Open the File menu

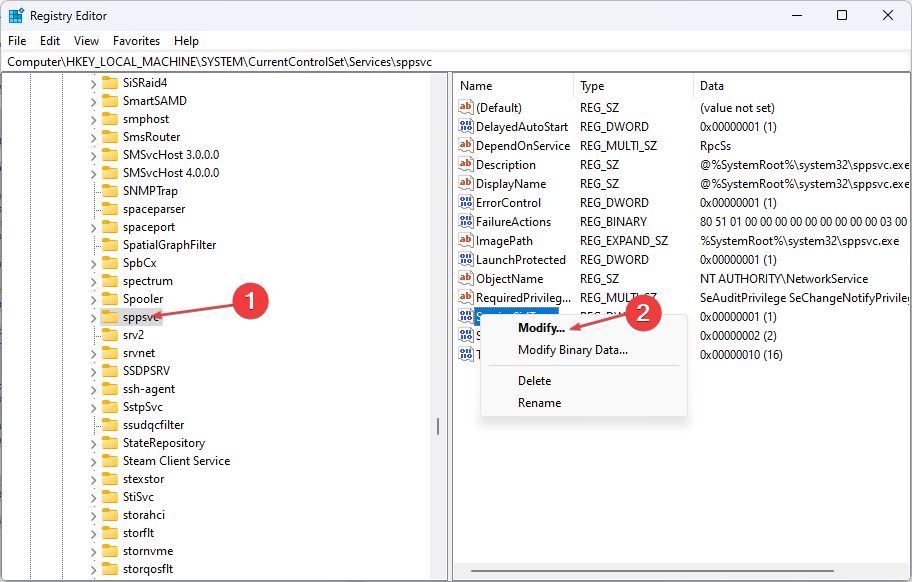pos(17,41)
